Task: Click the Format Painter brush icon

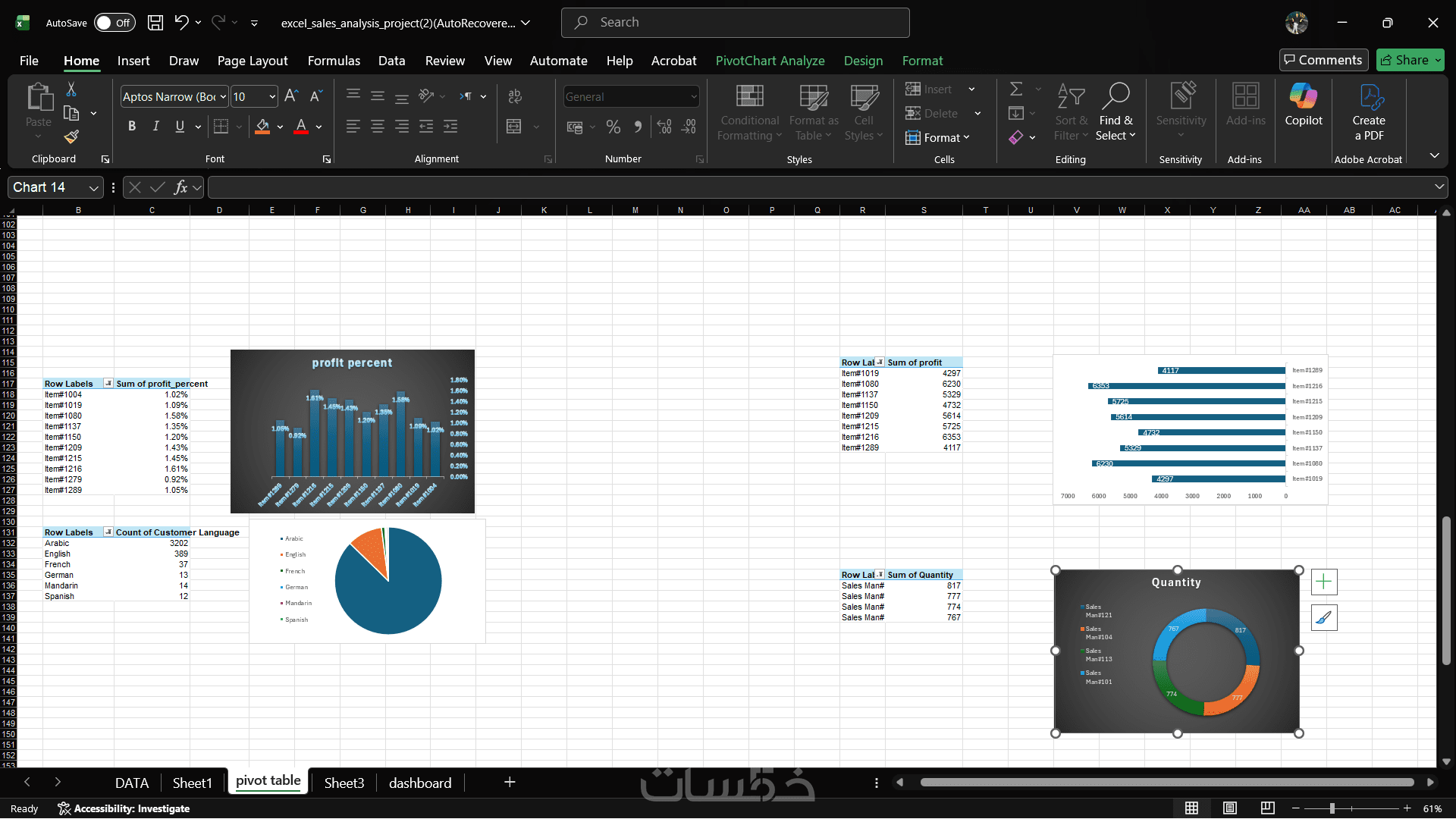Action: (x=71, y=136)
